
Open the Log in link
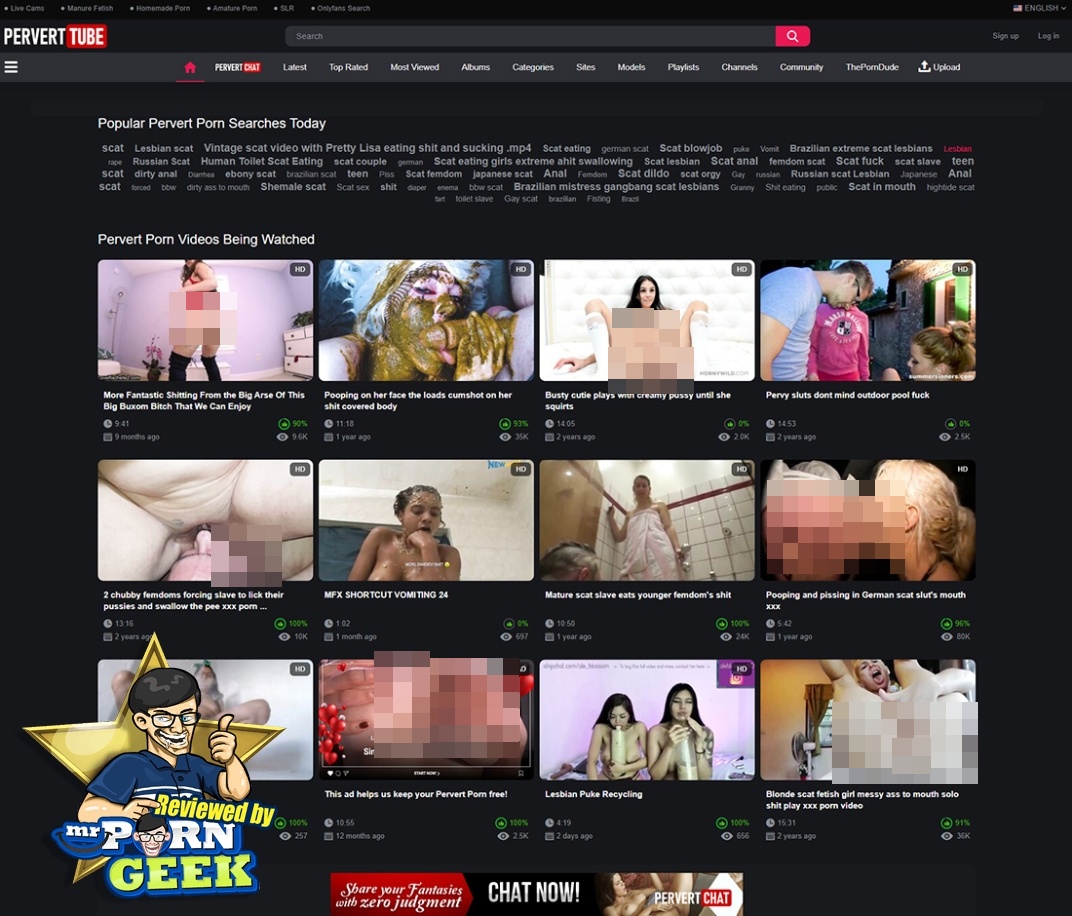pyautogui.click(x=1048, y=36)
